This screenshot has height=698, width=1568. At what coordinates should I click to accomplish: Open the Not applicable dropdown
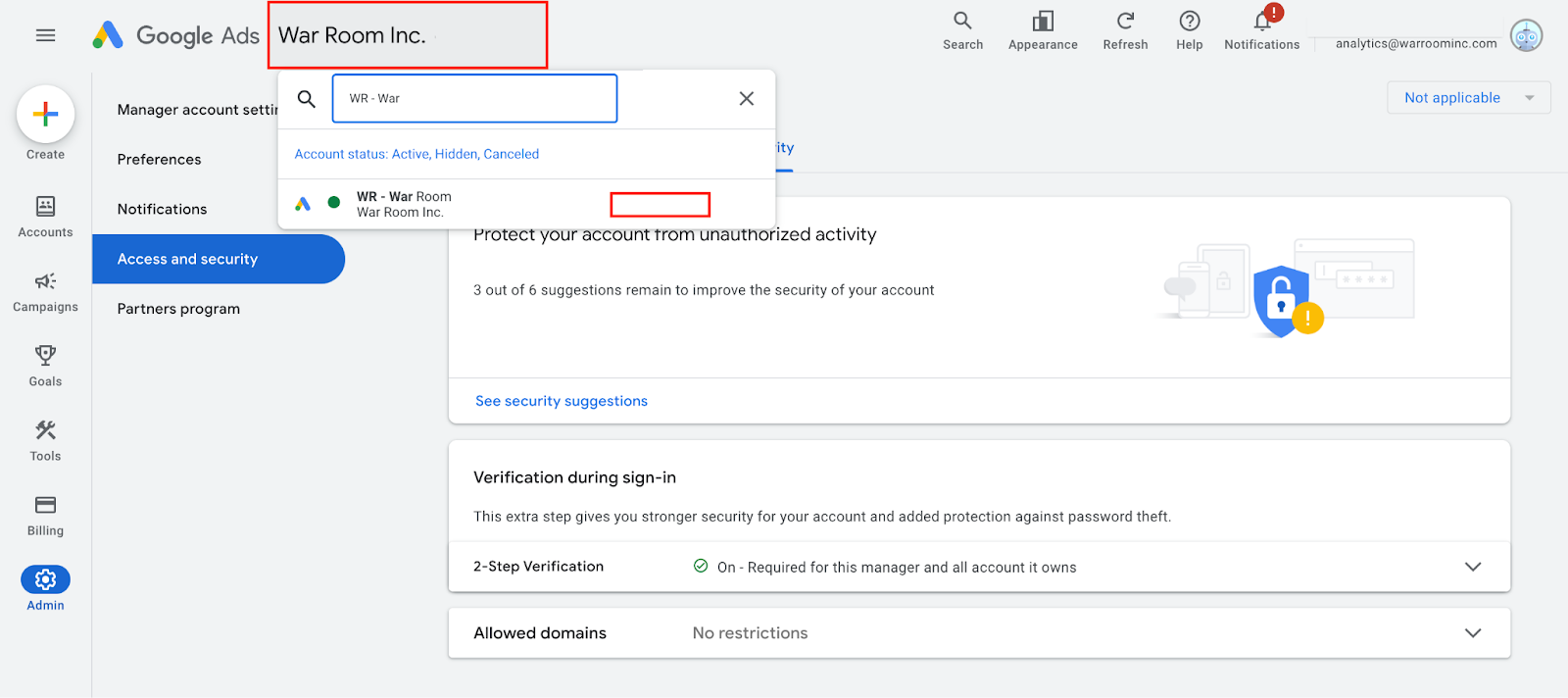[x=1467, y=98]
